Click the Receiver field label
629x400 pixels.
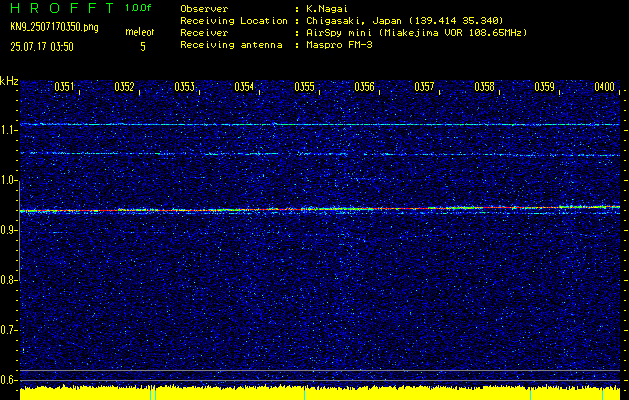point(204,33)
